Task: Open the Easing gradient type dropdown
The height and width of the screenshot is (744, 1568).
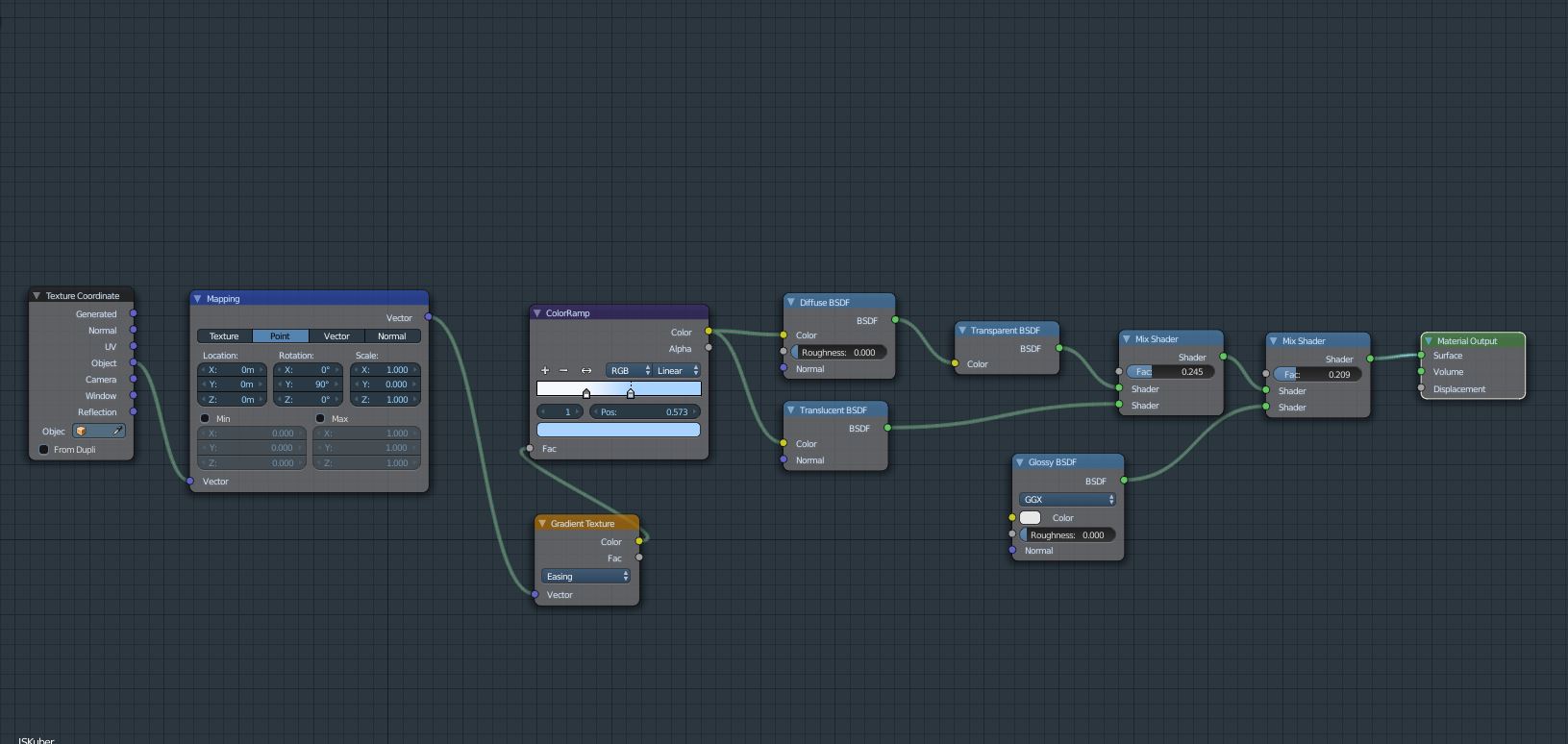Action: [585, 577]
